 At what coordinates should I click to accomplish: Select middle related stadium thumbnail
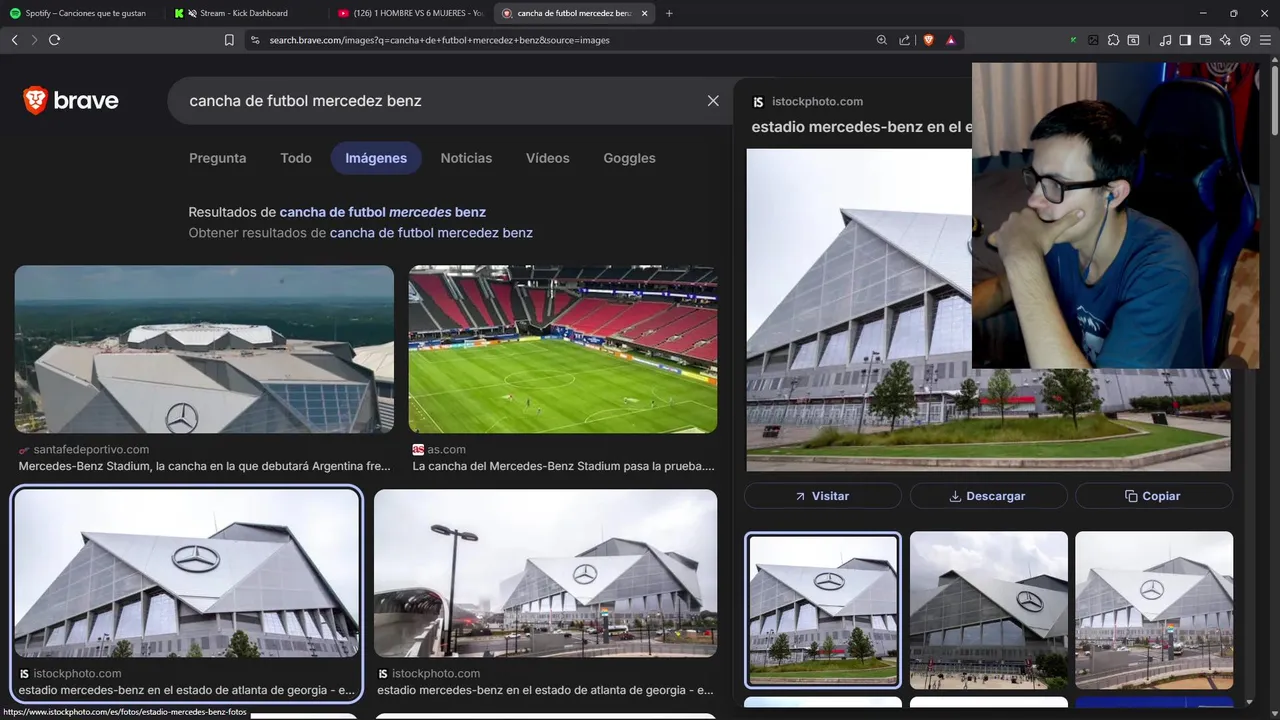(988, 610)
